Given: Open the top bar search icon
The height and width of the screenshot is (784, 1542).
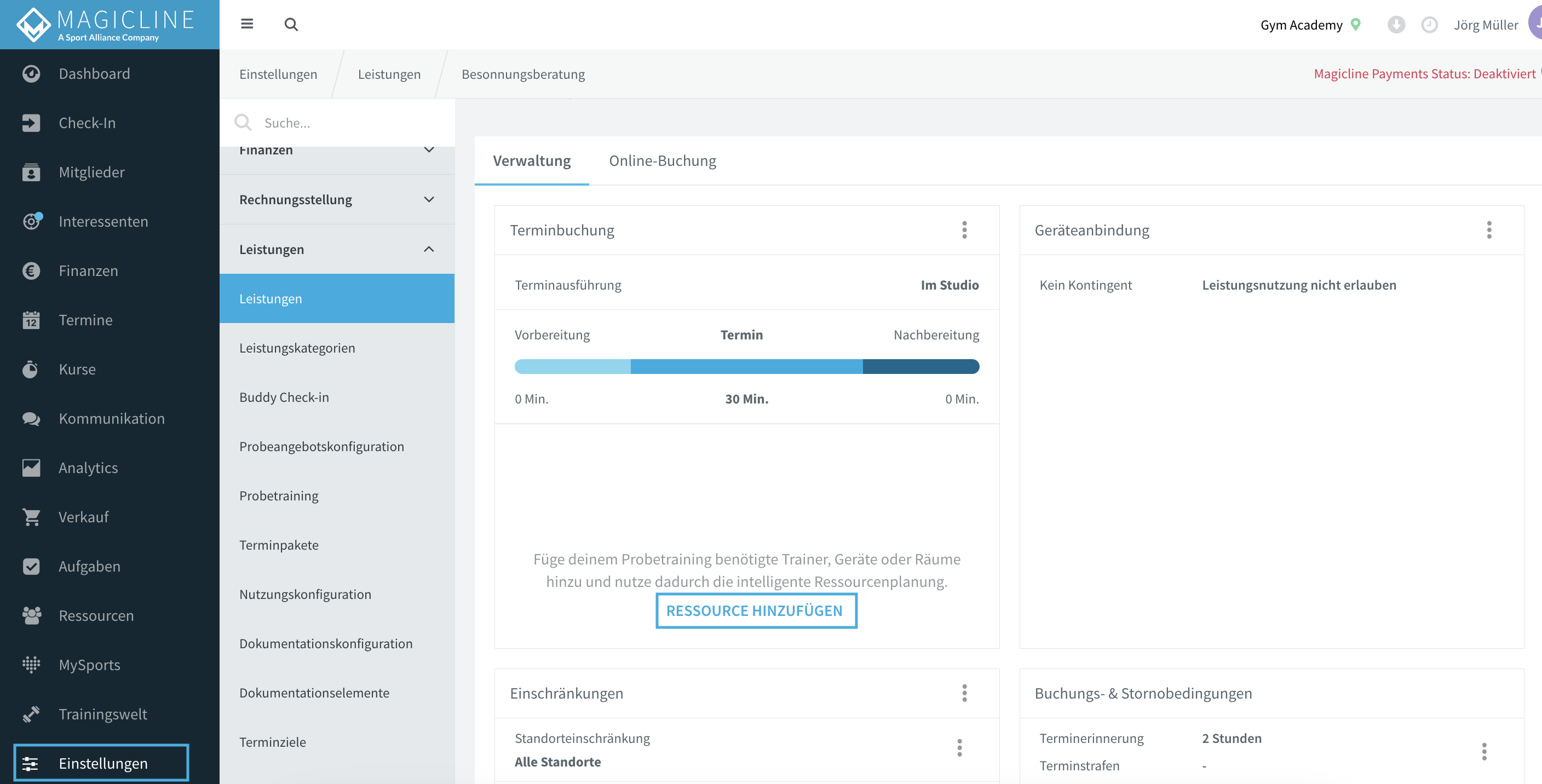Looking at the screenshot, I should coord(291,25).
